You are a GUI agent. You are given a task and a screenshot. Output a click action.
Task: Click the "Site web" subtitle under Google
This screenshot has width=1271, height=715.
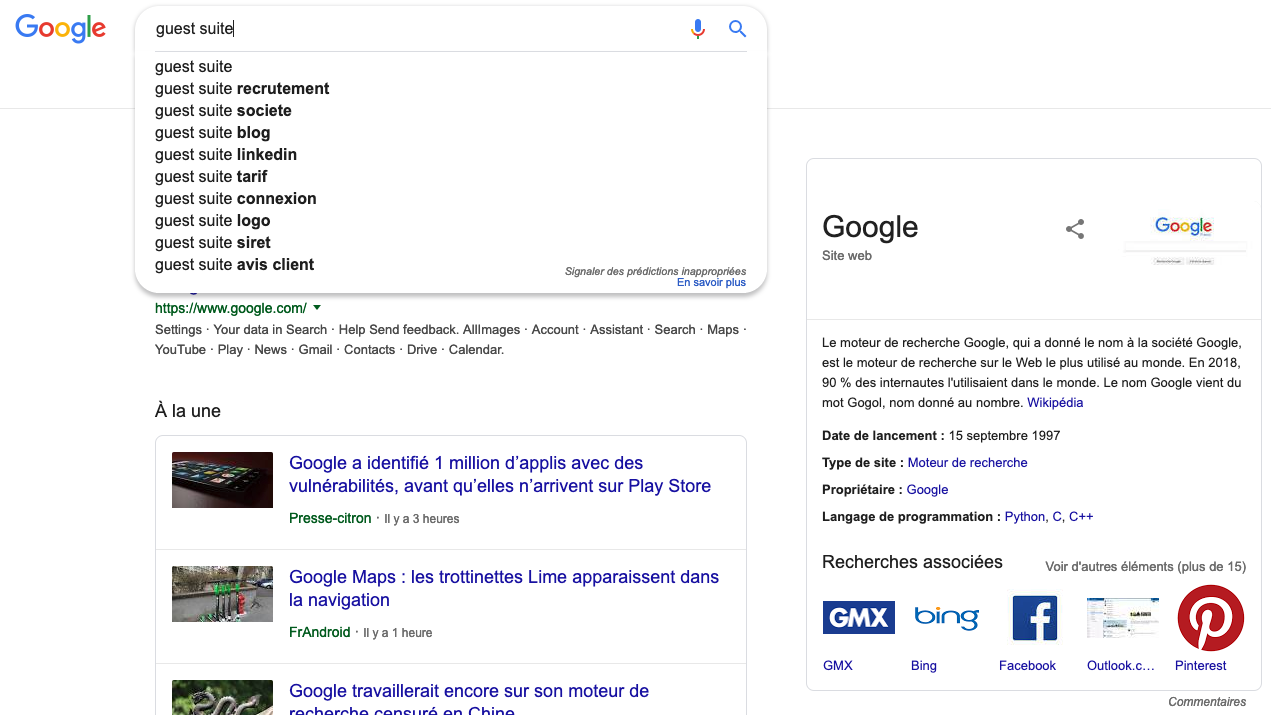click(847, 256)
